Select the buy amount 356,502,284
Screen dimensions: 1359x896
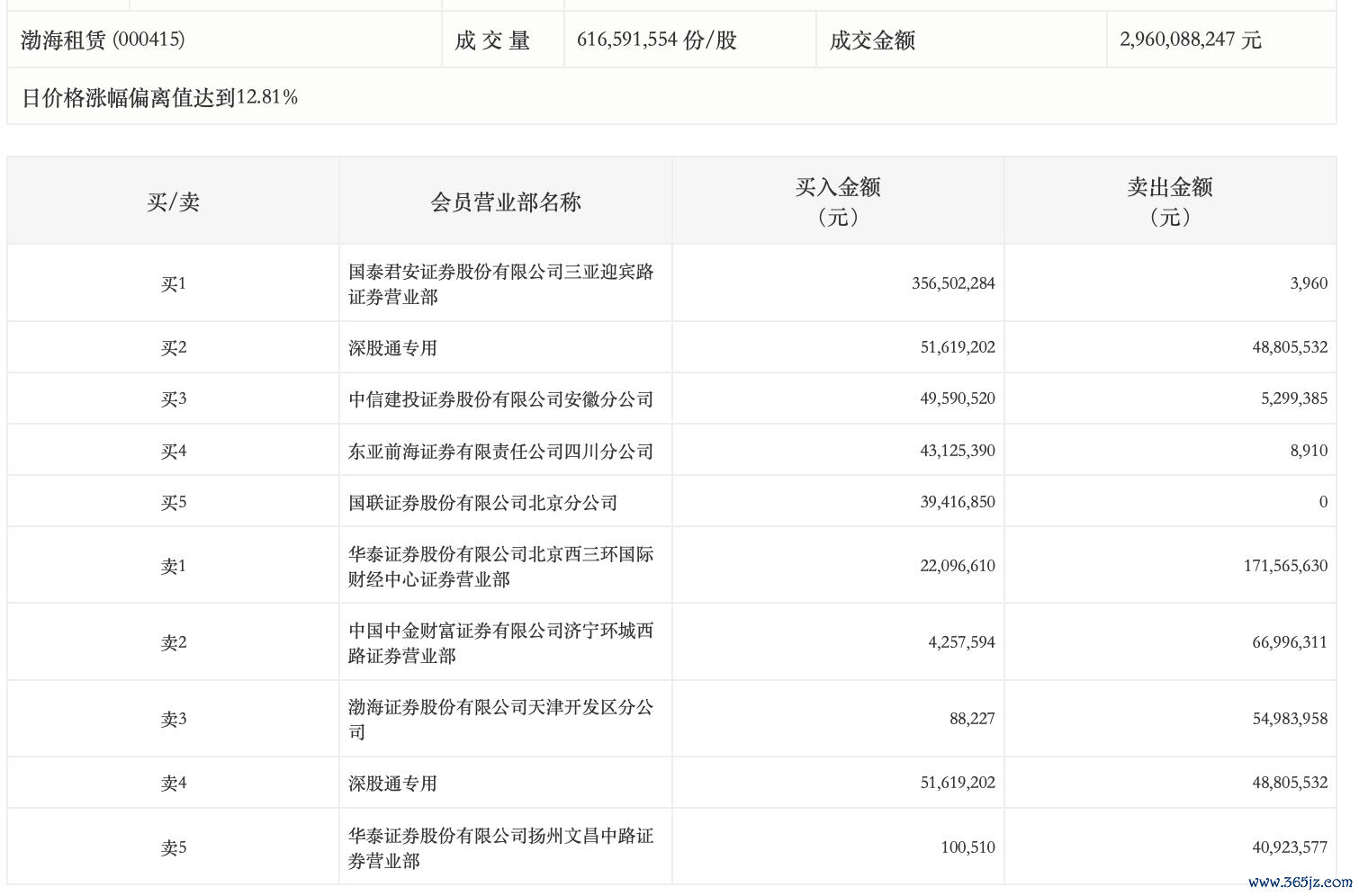953,283
